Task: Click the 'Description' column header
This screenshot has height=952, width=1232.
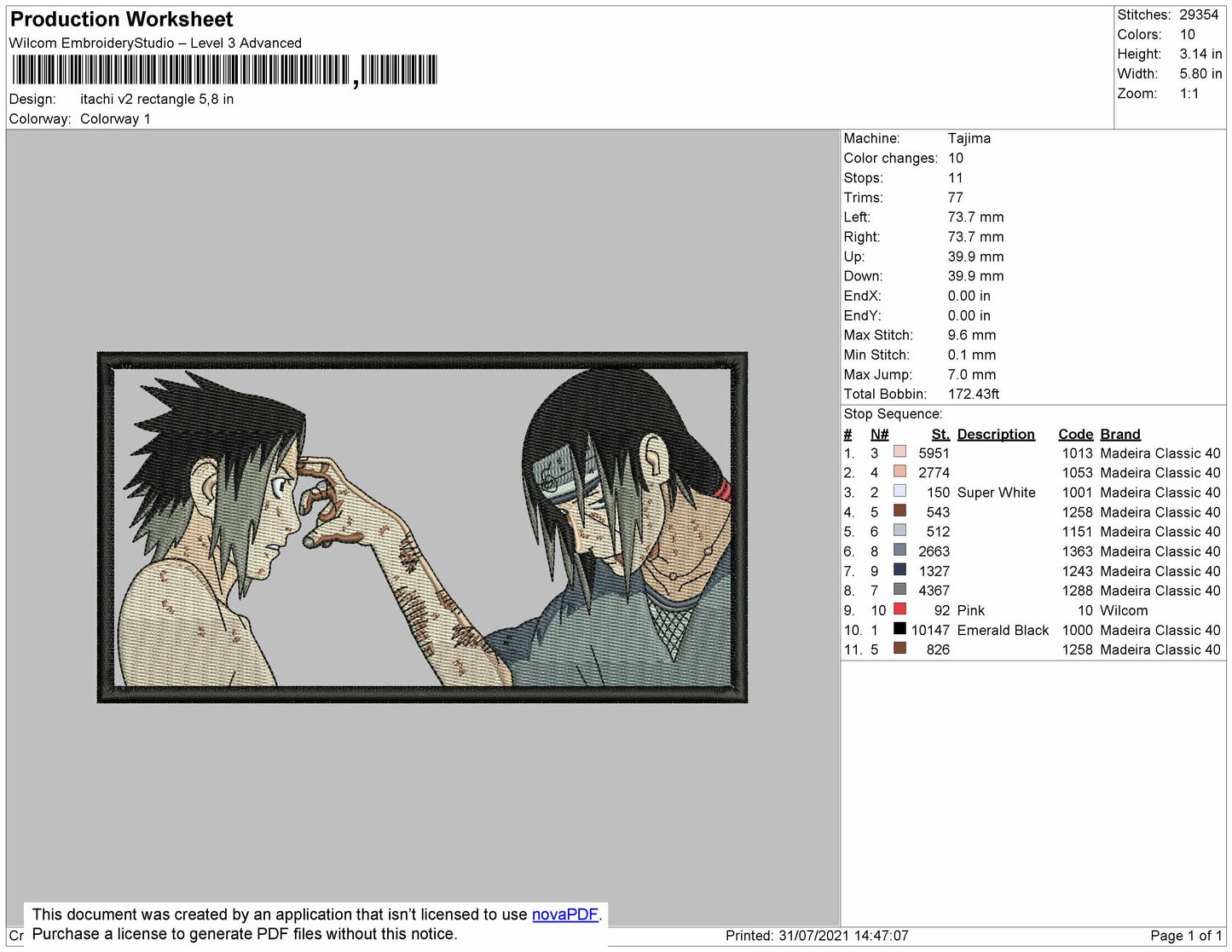Action: (996, 435)
